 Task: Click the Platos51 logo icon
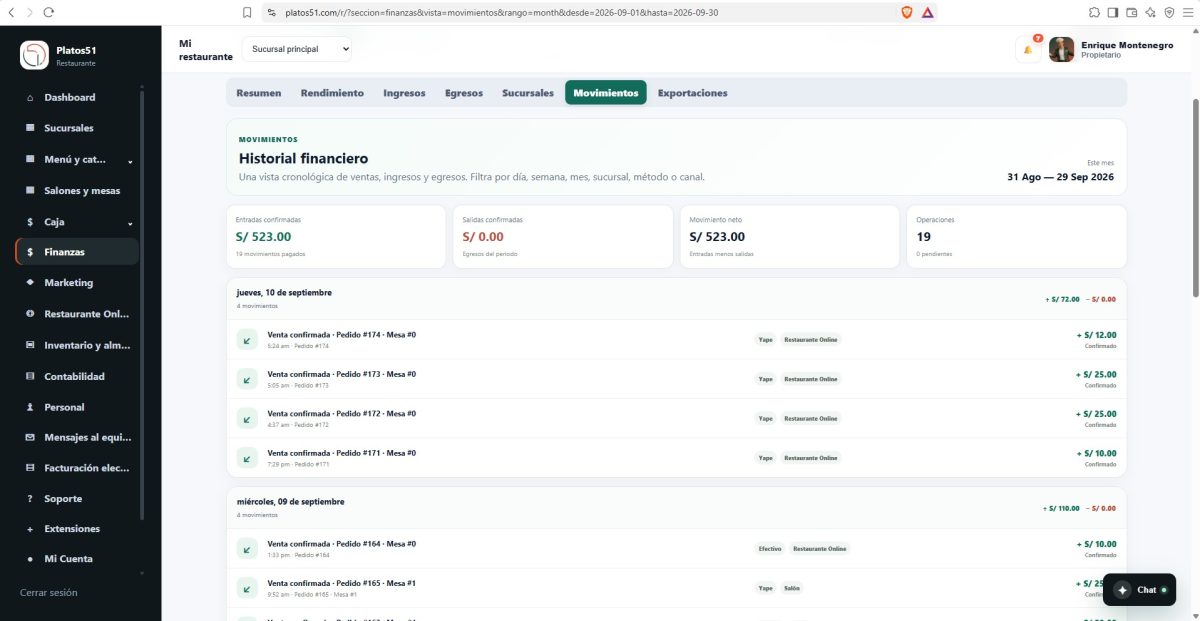[34, 55]
